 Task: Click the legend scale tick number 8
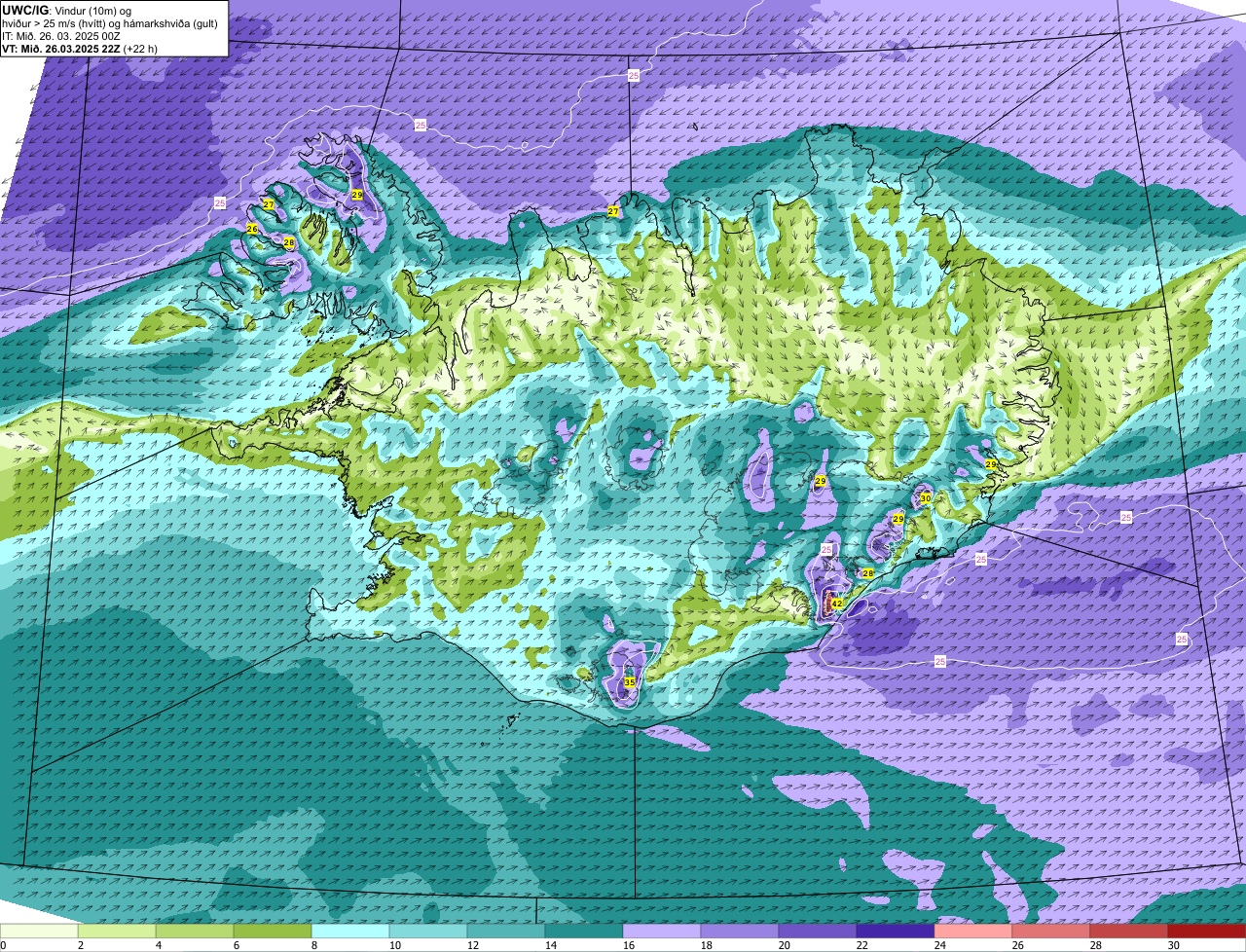click(313, 945)
